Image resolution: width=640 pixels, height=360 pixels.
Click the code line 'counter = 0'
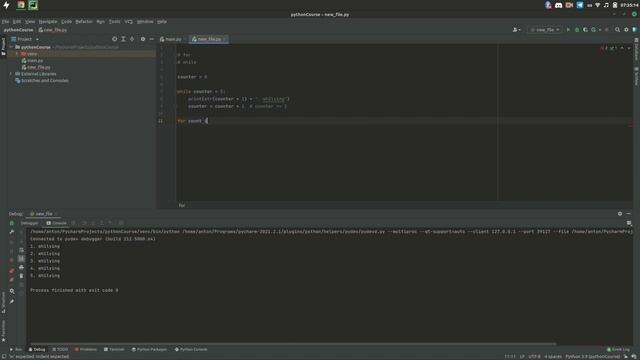tap(192, 77)
